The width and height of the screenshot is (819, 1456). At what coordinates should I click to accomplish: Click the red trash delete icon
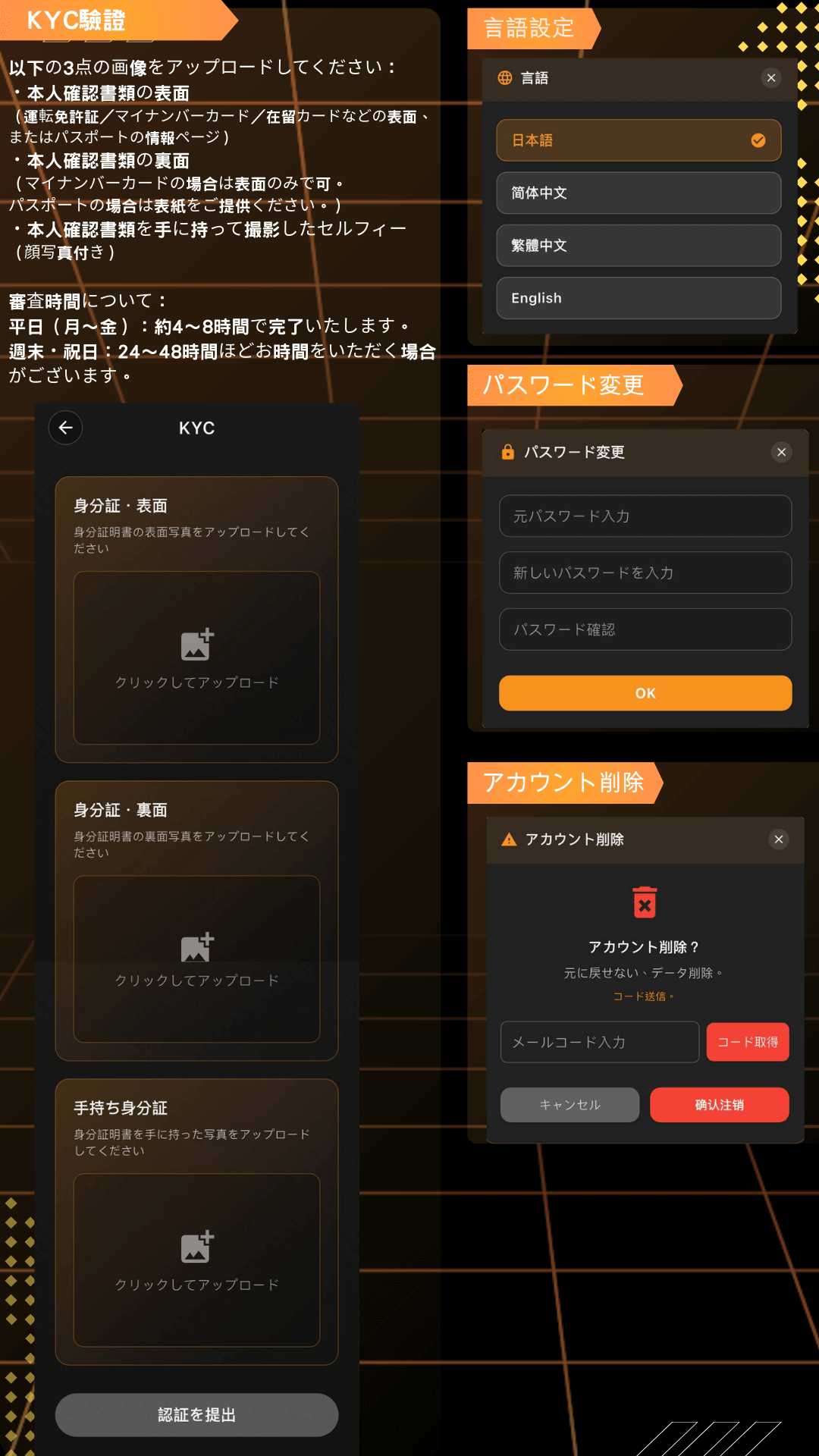pos(645,902)
